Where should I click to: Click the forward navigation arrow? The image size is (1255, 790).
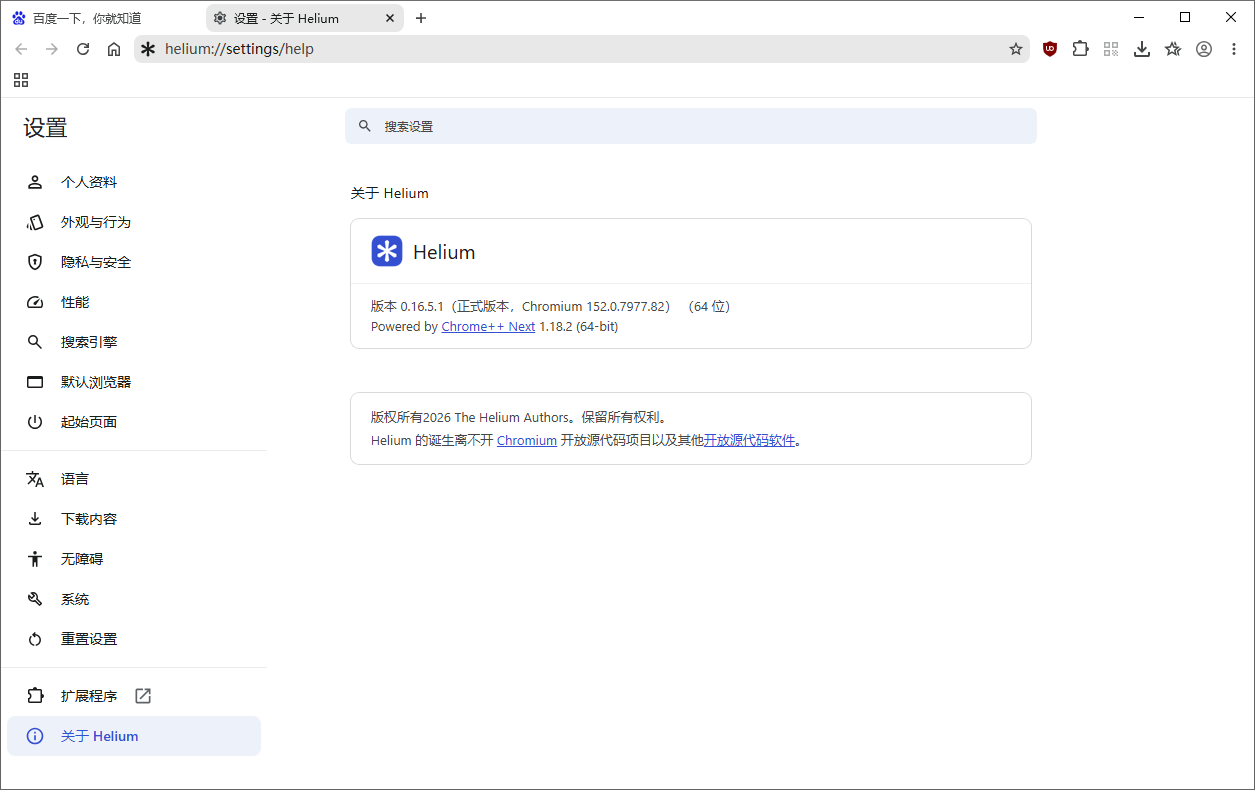[x=52, y=49]
